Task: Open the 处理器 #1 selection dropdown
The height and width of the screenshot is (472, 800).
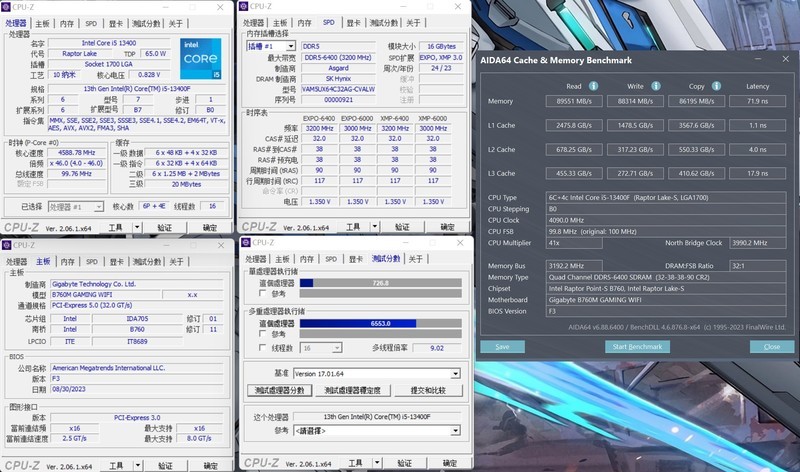Action: click(x=98, y=207)
